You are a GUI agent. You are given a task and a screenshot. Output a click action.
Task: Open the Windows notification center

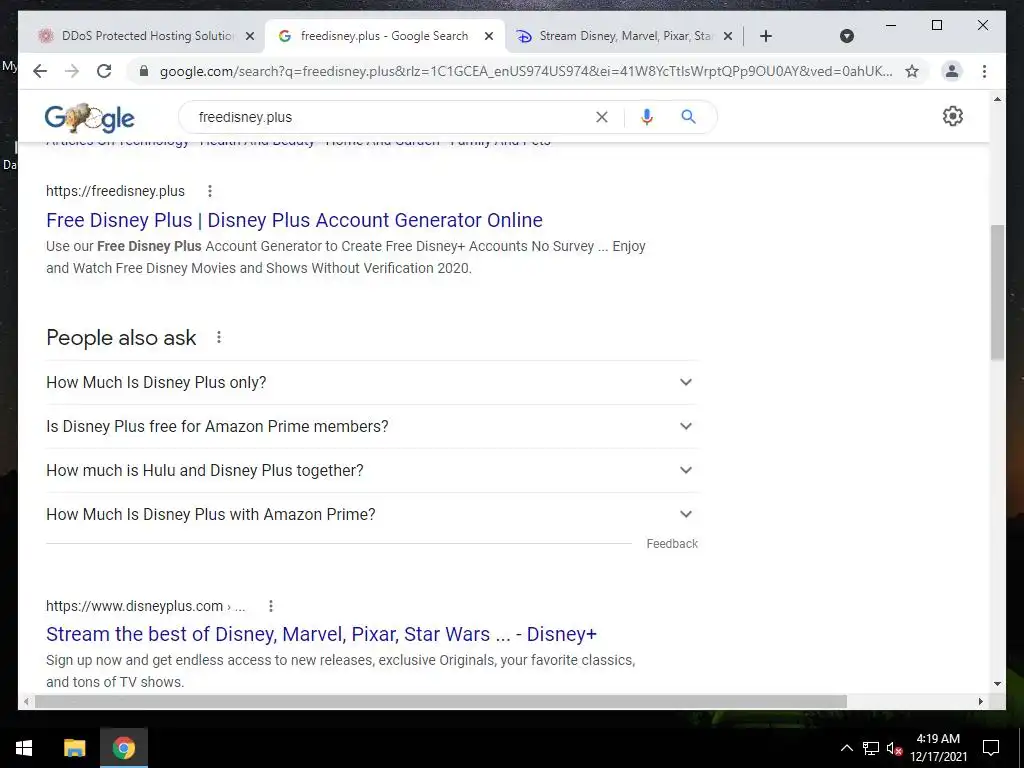point(991,748)
